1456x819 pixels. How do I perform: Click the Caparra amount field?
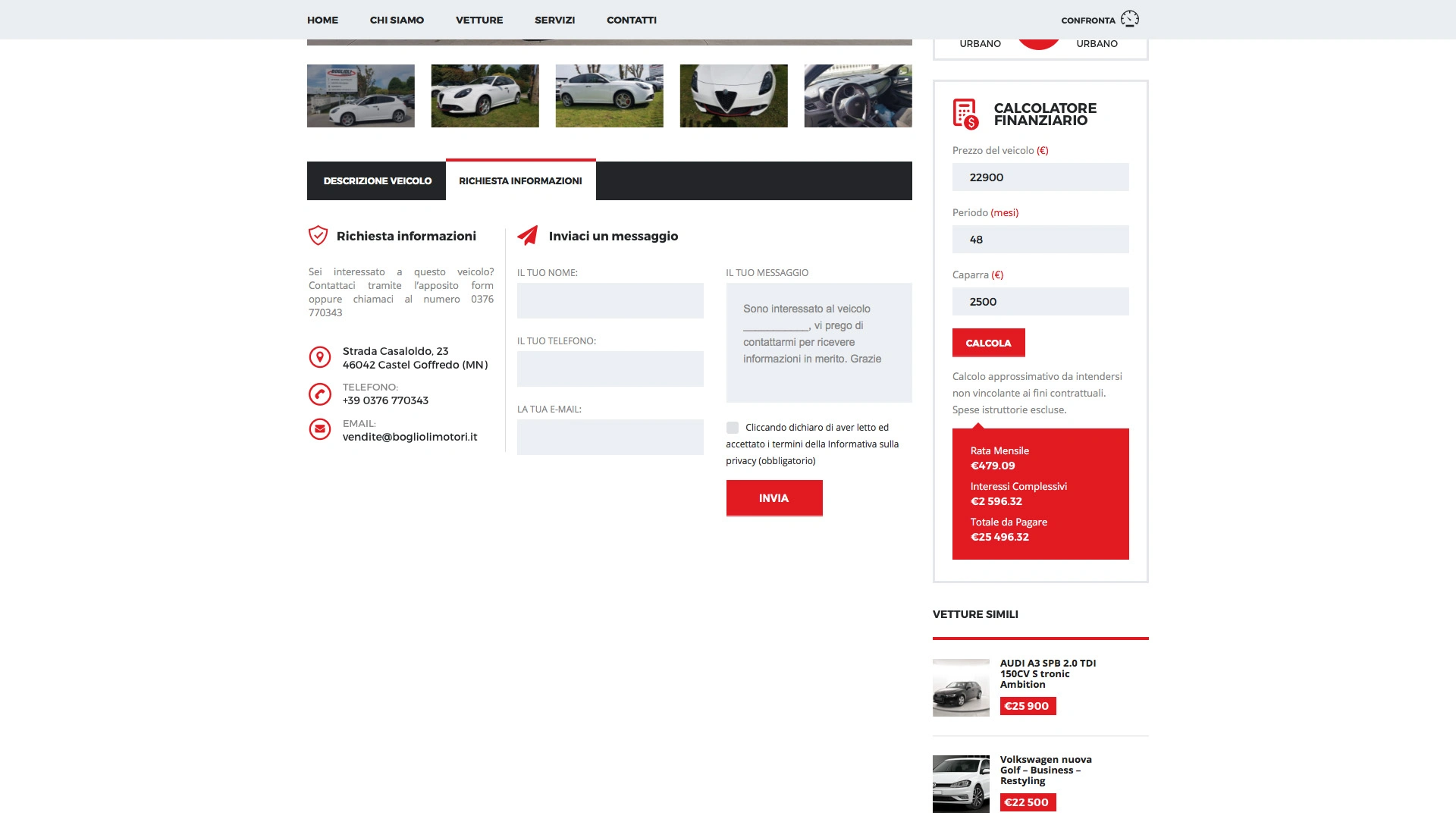coord(1040,302)
